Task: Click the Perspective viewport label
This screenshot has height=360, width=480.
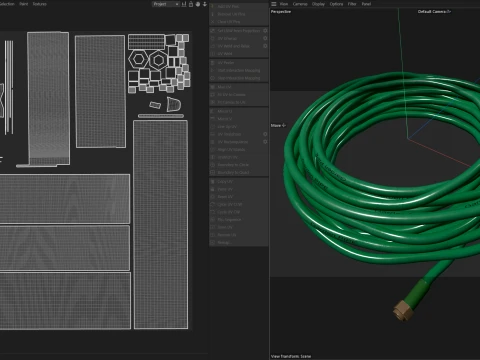Action: (281, 12)
